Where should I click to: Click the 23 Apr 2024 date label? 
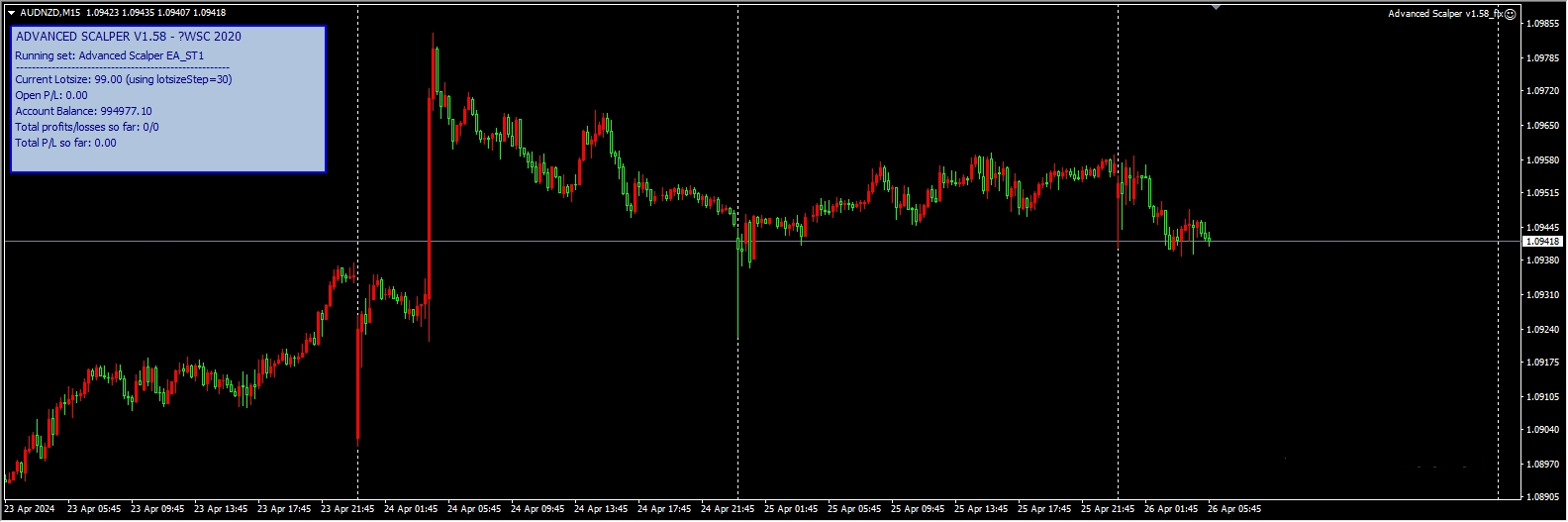(x=30, y=509)
